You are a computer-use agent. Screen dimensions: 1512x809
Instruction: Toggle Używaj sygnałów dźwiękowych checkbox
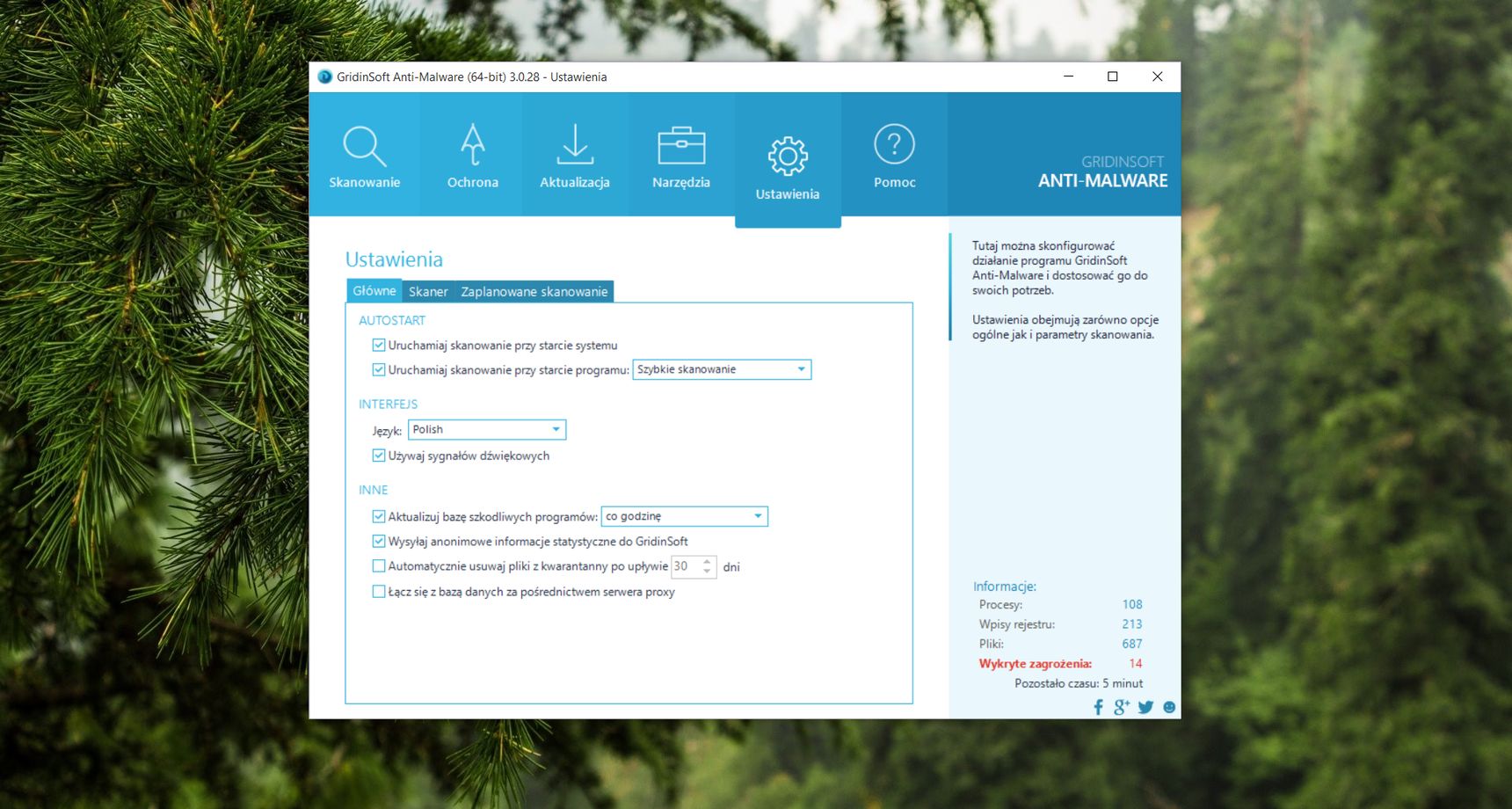click(x=379, y=456)
